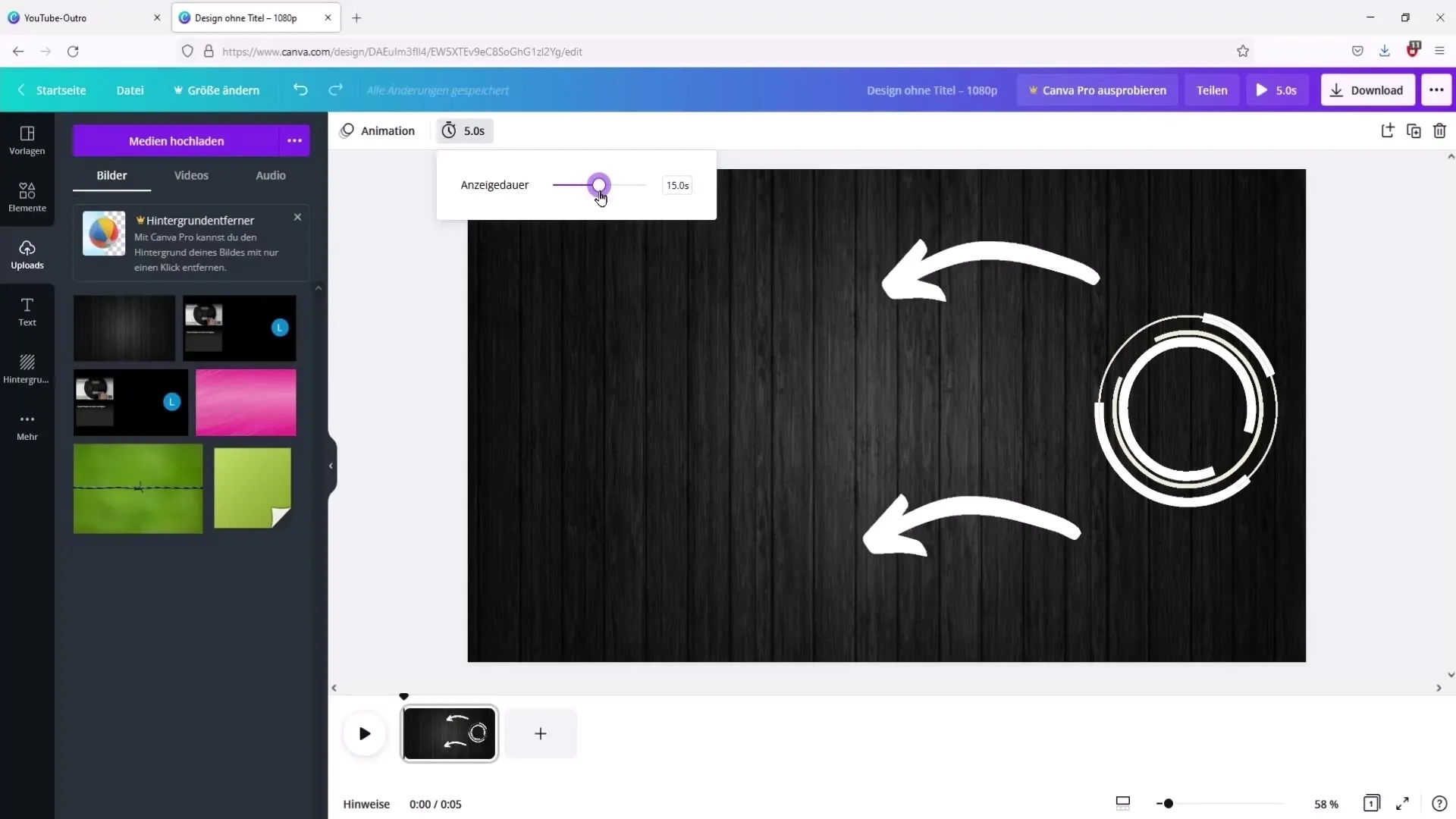Image resolution: width=1456 pixels, height=819 pixels.
Task: Click the Download button
Action: (x=1368, y=89)
